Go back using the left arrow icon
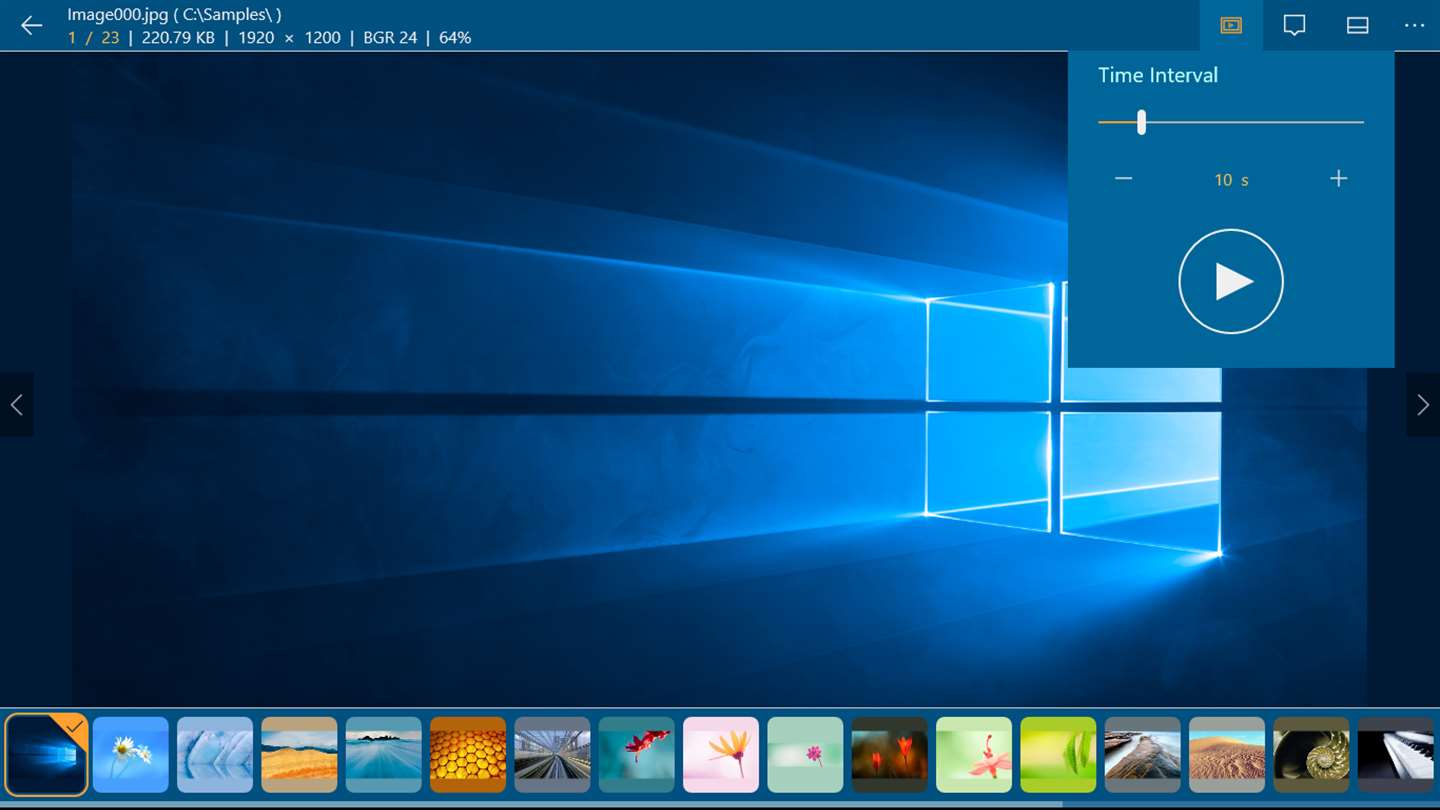 tap(32, 25)
